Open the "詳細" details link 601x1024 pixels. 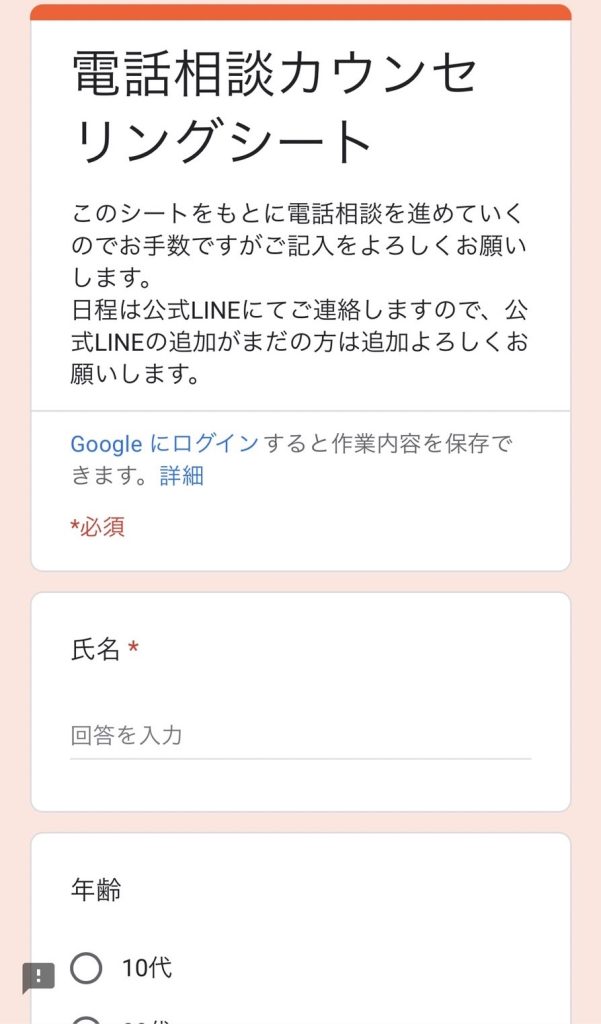pyautogui.click(x=181, y=476)
